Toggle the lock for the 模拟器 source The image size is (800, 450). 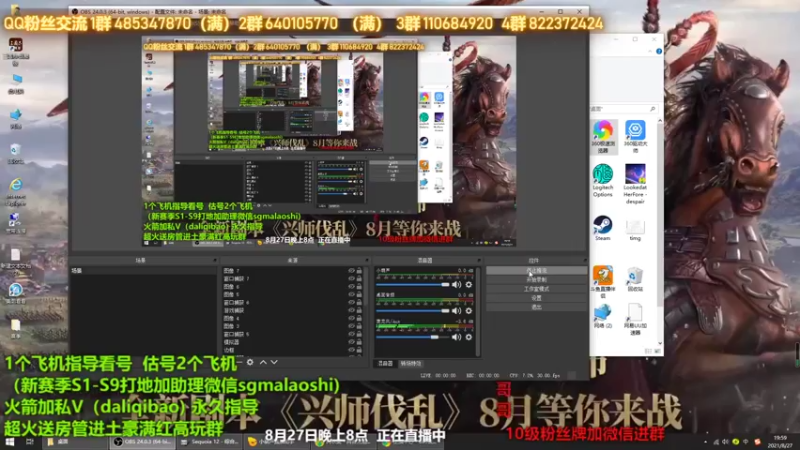tap(359, 342)
